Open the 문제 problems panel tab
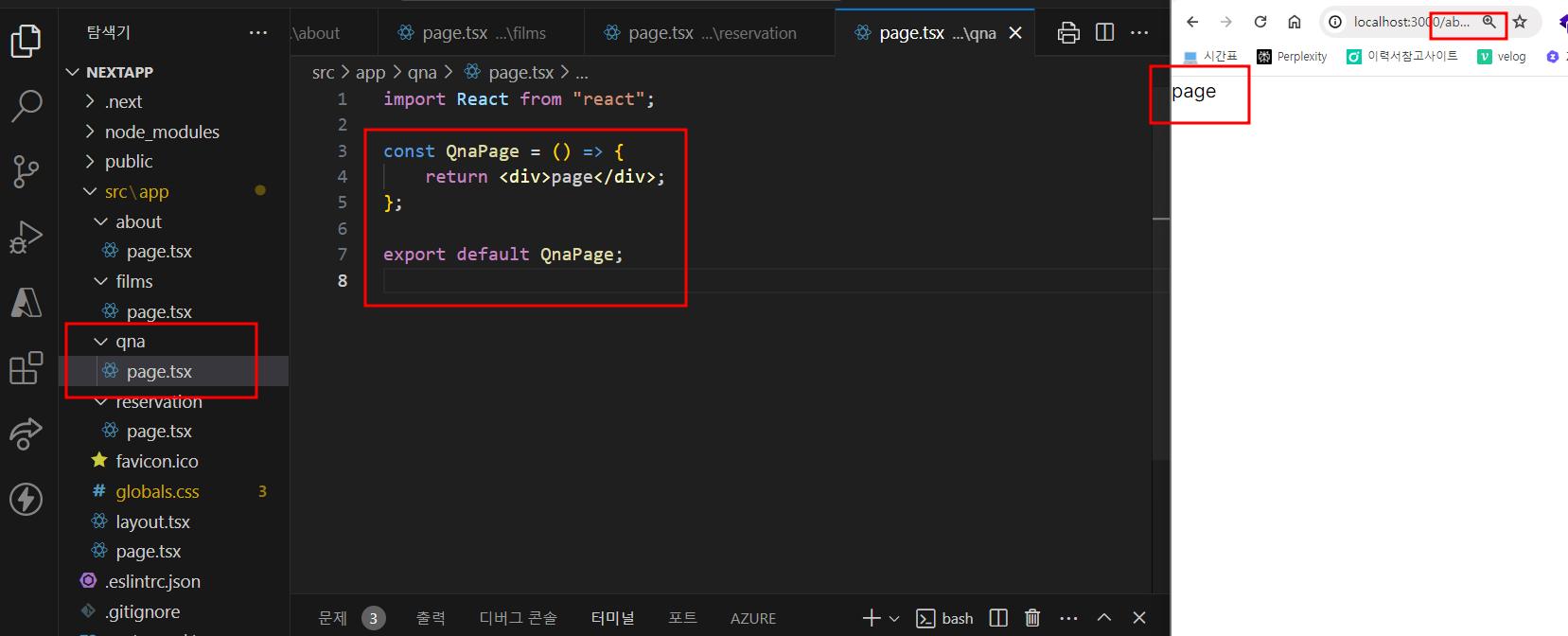This screenshot has width=1568, height=636. click(x=351, y=618)
